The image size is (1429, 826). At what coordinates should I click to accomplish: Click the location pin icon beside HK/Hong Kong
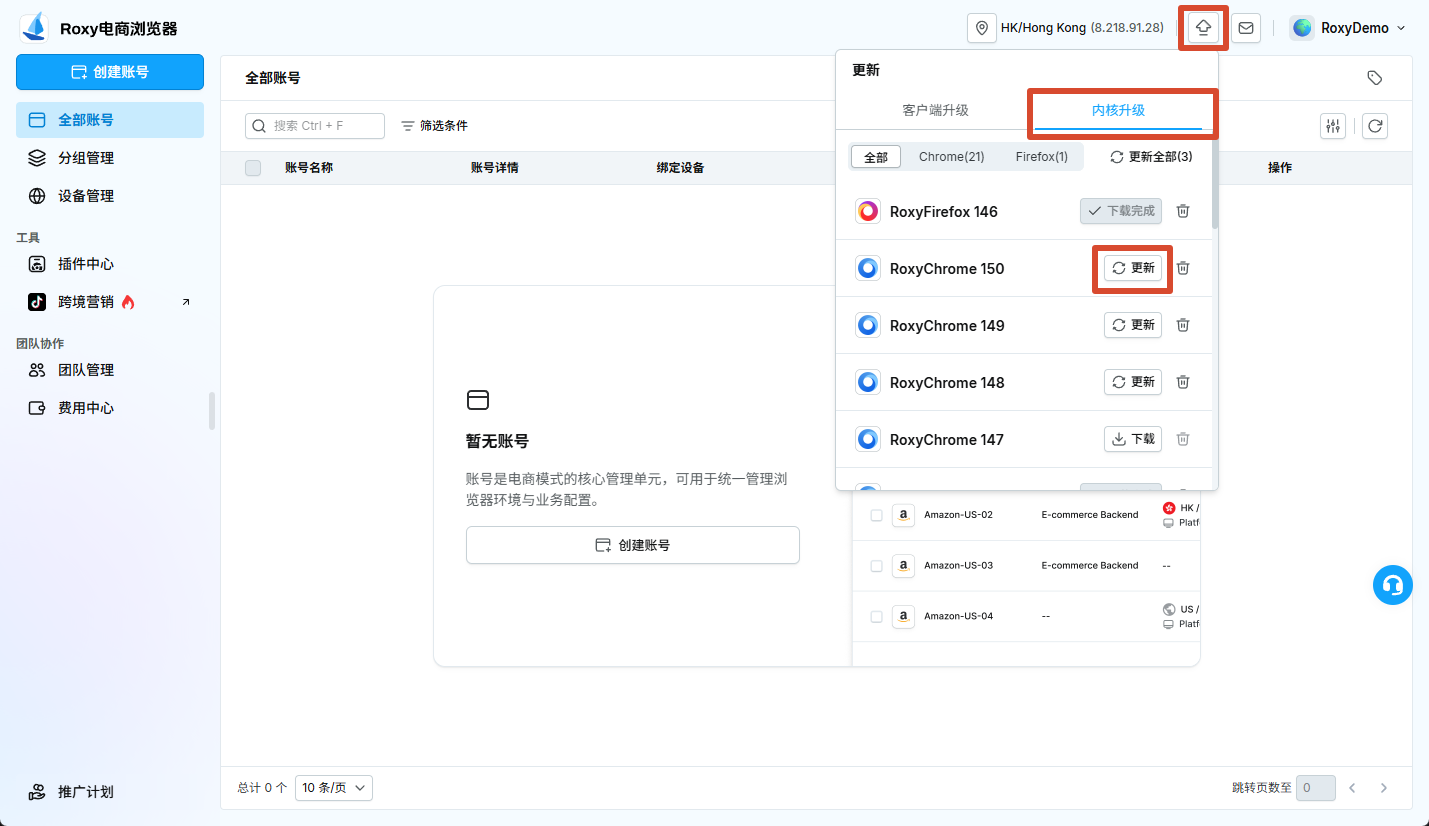point(982,28)
